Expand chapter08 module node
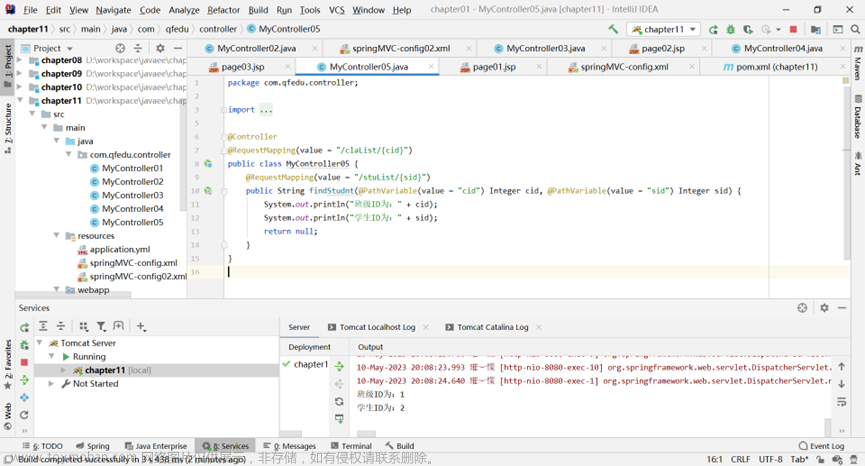Image resolution: width=865 pixels, height=466 pixels. click(20, 60)
